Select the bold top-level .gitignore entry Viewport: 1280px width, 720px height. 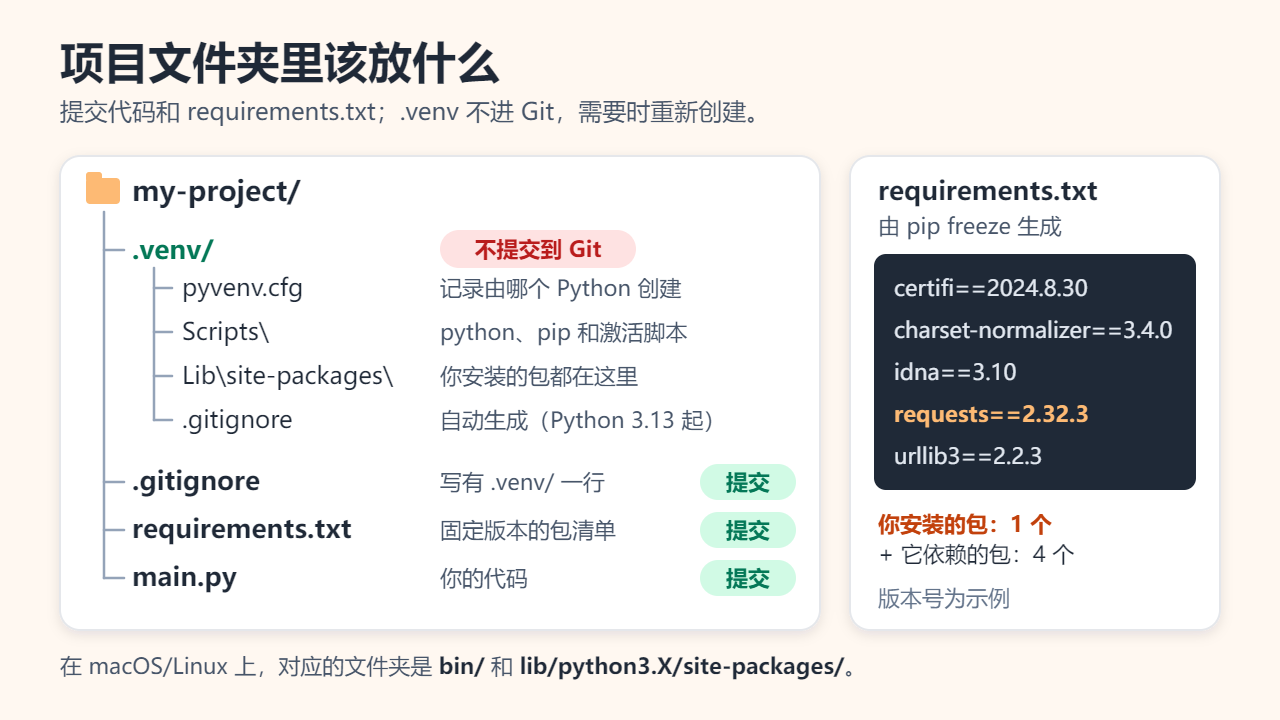coord(196,482)
